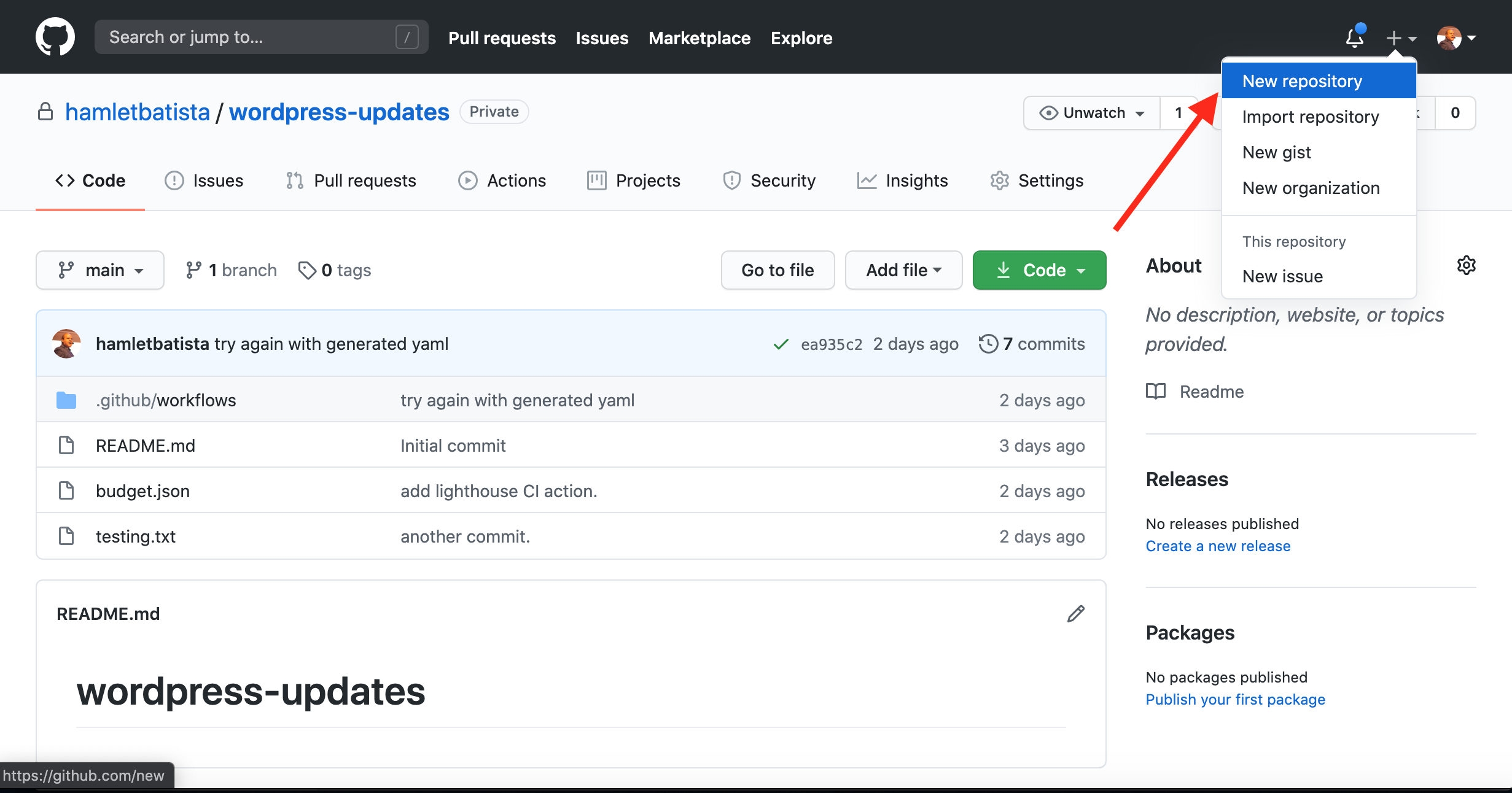This screenshot has height=793, width=1512.
Task: Open the green Code dropdown
Action: (x=1039, y=270)
